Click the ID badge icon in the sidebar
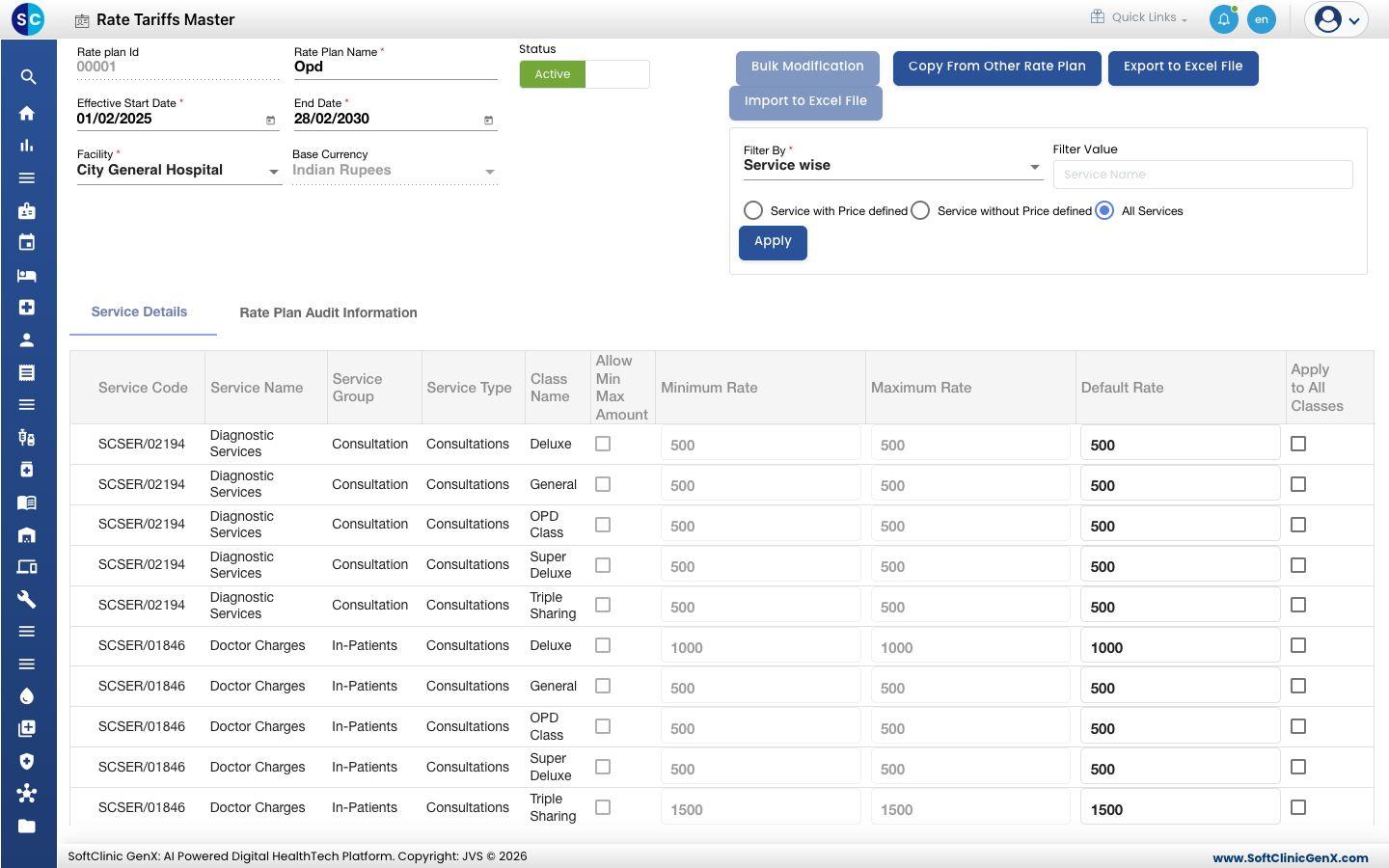The height and width of the screenshot is (868, 1389). (x=27, y=210)
